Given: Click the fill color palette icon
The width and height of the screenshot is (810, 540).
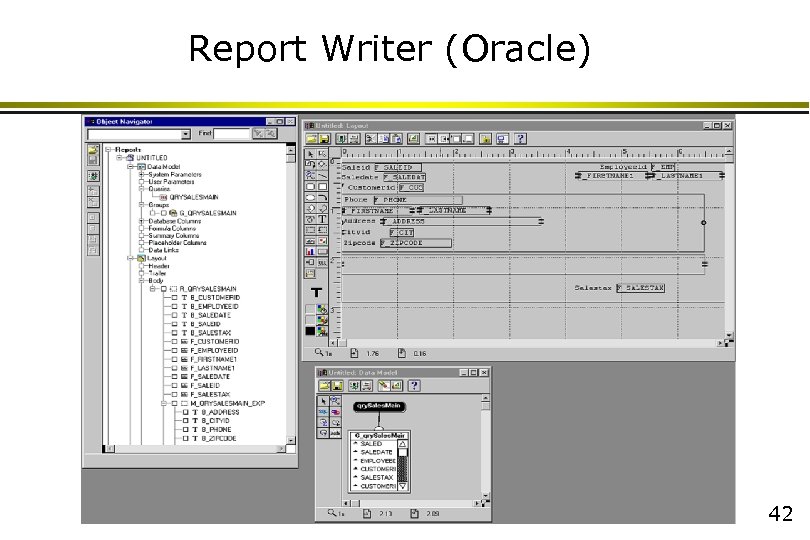Looking at the screenshot, I should click(322, 309).
